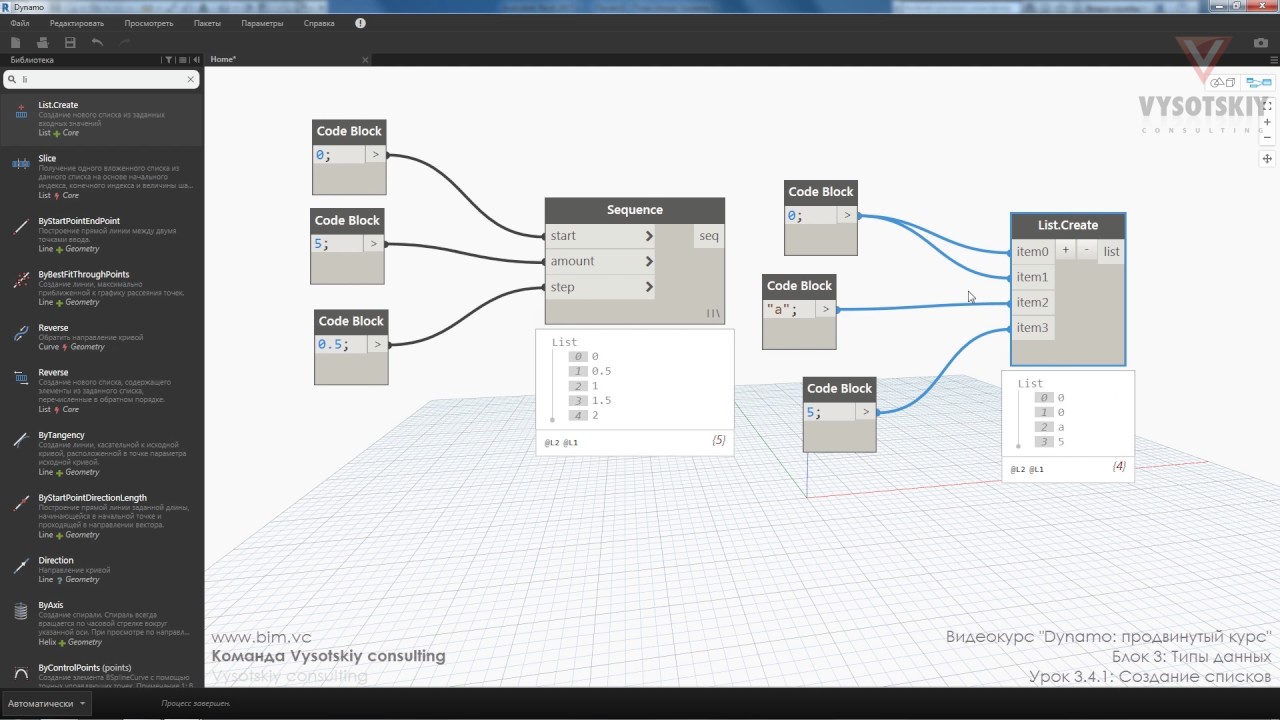Click output arrow of the Code Block 5 wired to item3
Screen dimensions: 1280x720
pyautogui.click(x=866, y=412)
